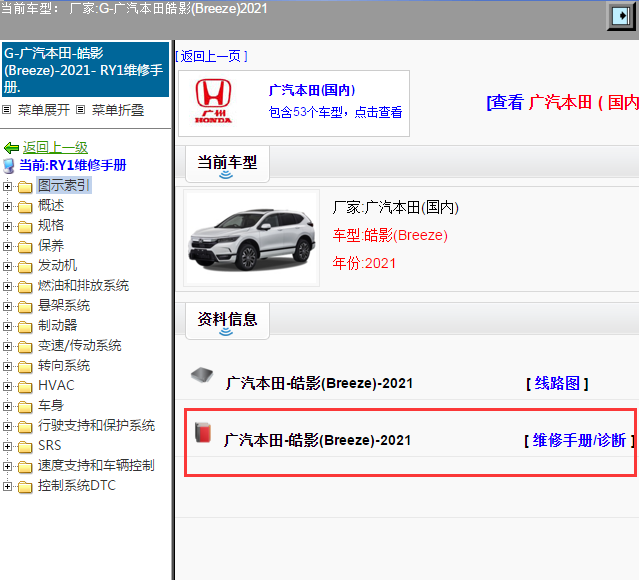The image size is (639, 580).
Task: Click the 概述 folder icon
Action: click(25, 207)
